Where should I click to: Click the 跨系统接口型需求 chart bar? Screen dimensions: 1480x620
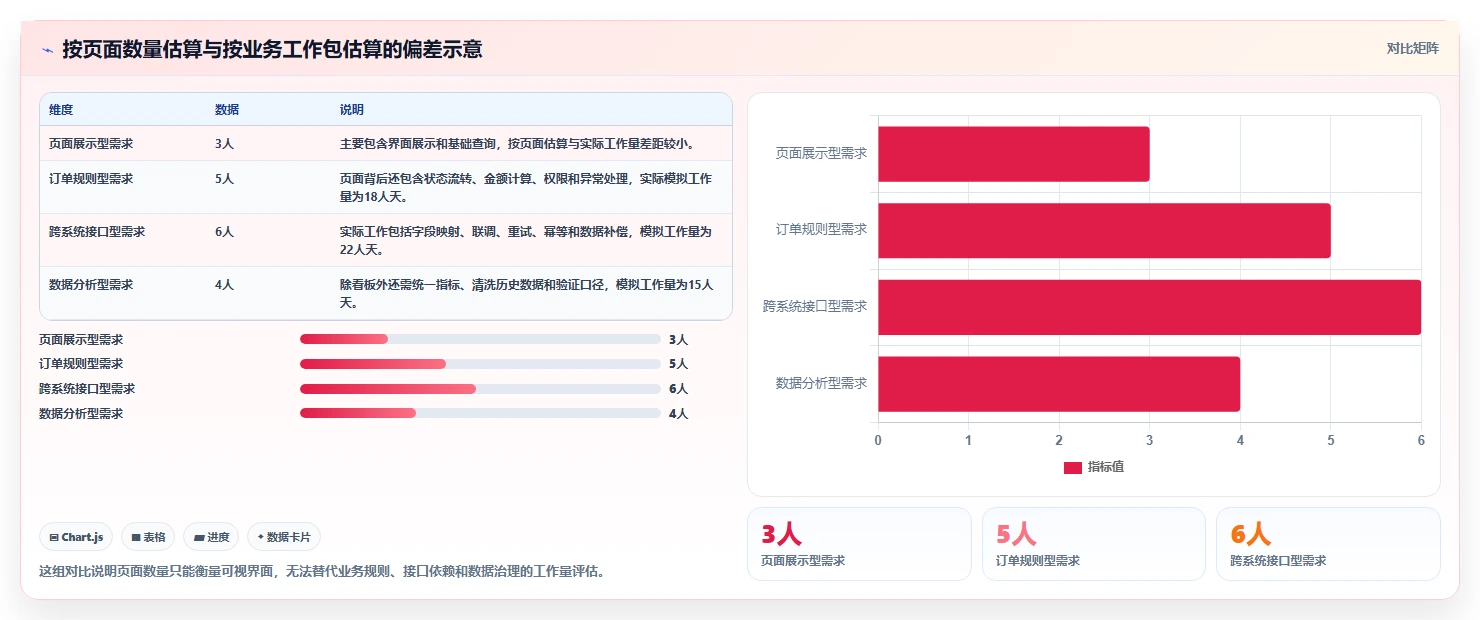(1149, 307)
